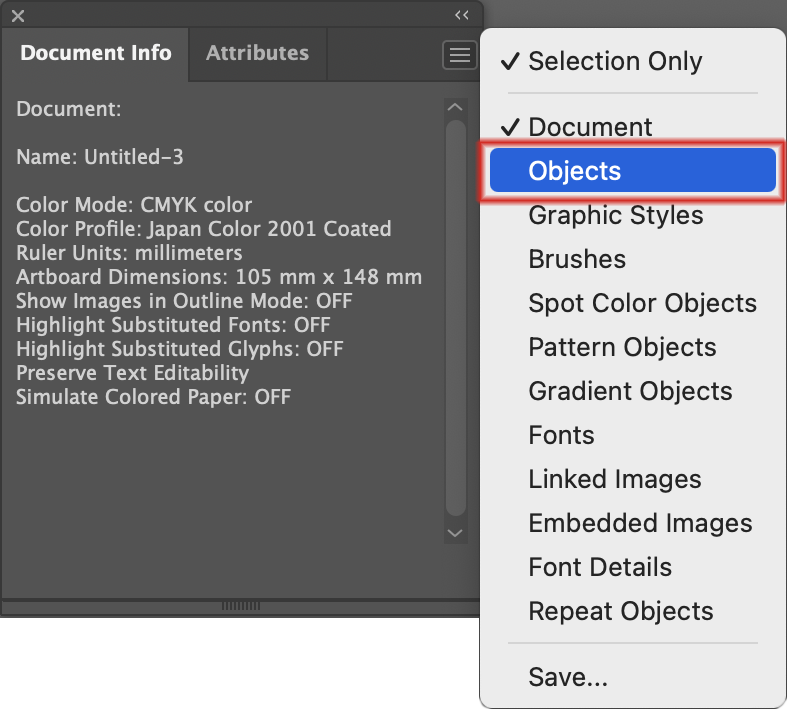Click the 'Document:' heading text
787x709 pixels.
69,109
